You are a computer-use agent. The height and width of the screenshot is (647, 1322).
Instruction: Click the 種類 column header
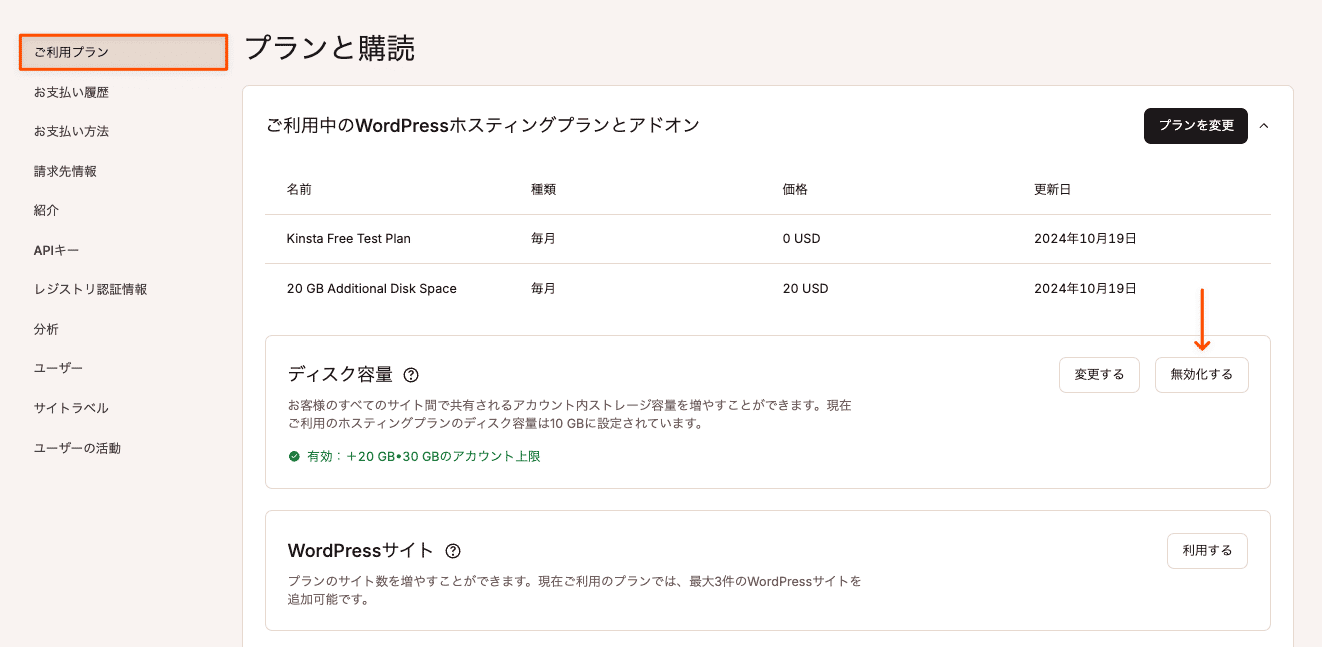tap(543, 190)
